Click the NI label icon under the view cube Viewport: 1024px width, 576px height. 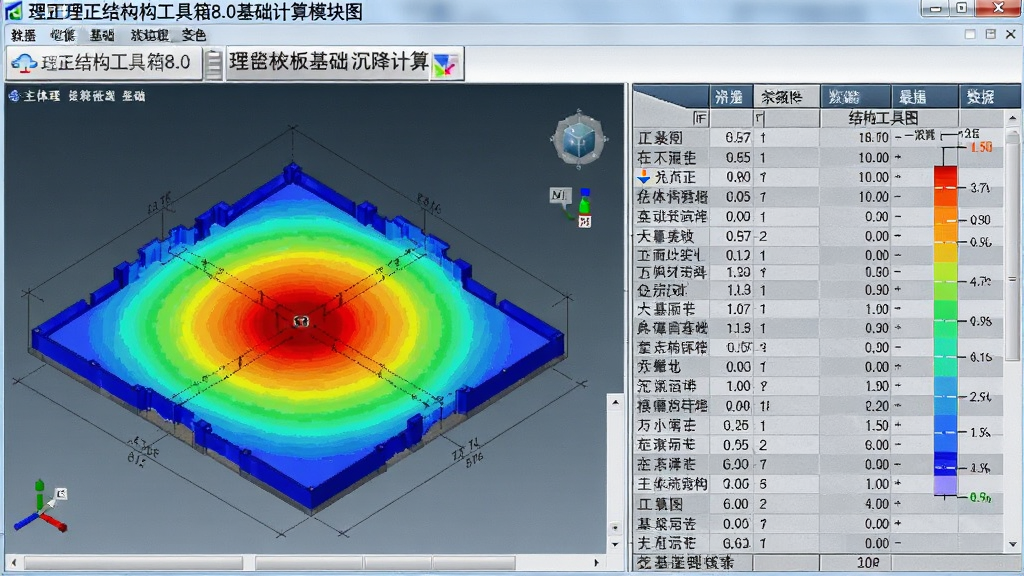coord(560,195)
